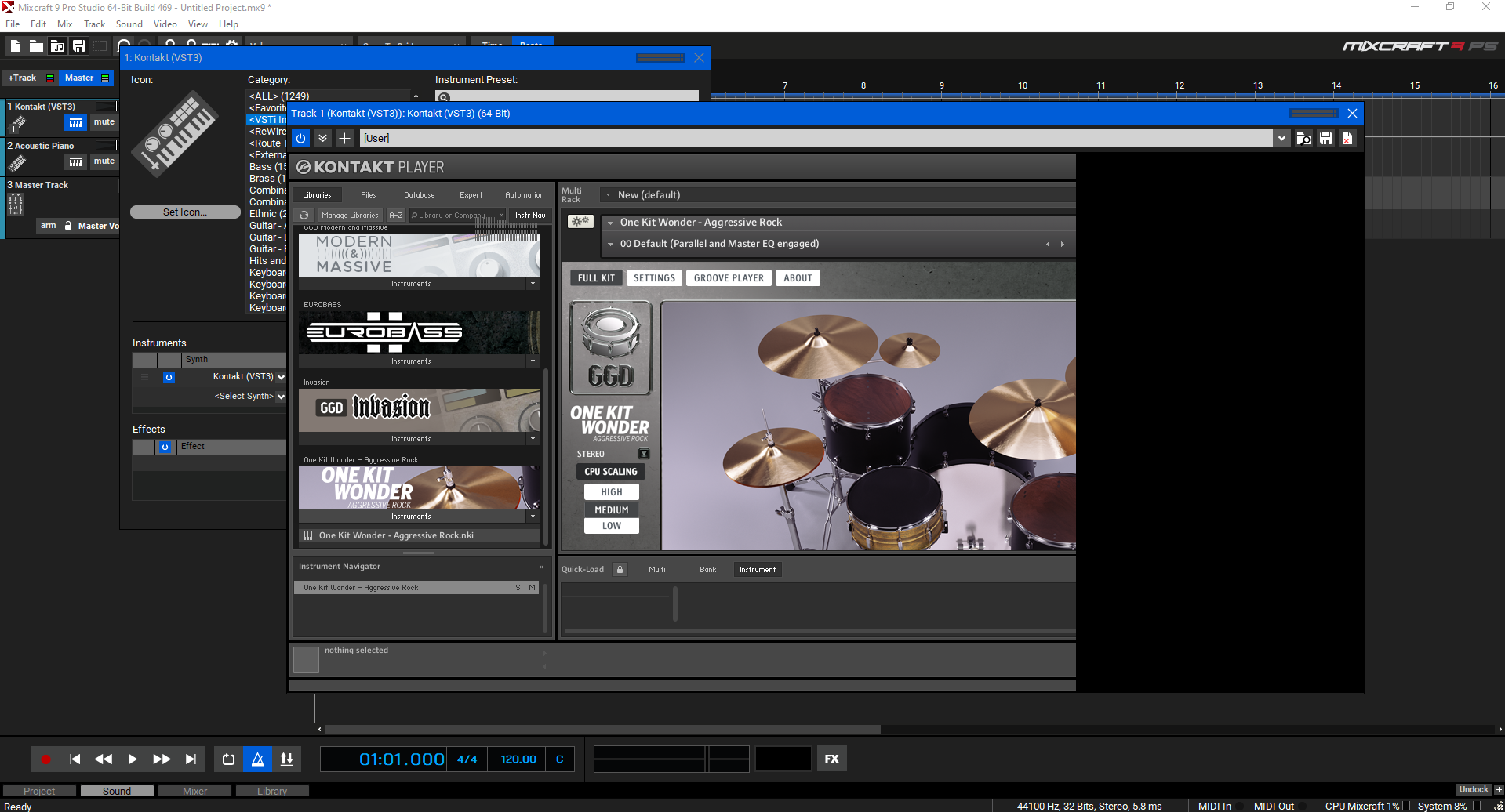Click the SETTINGS button in One Kit Wonder
Image resolution: width=1505 pixels, height=812 pixels.
pyautogui.click(x=654, y=278)
